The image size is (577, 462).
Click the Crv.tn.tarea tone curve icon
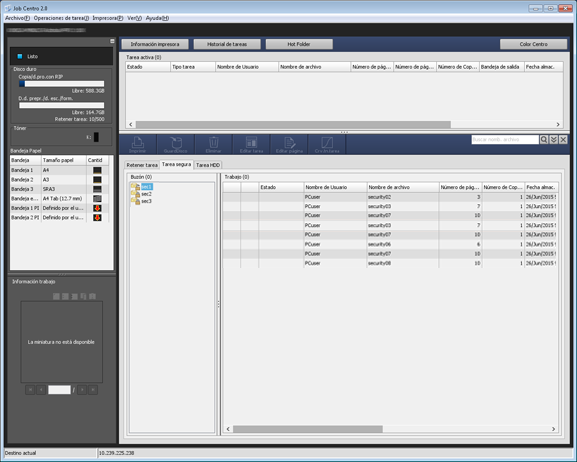point(327,144)
